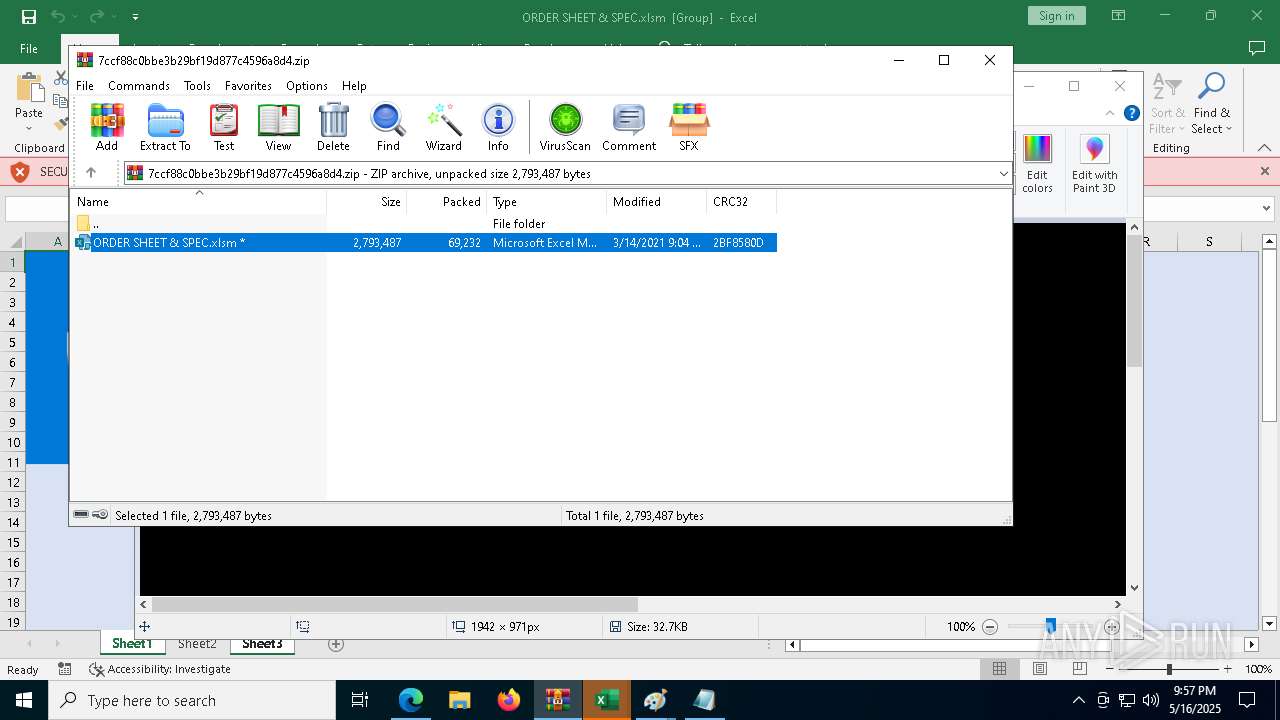Click the Edit colors icon in Paint

pos(1037,163)
